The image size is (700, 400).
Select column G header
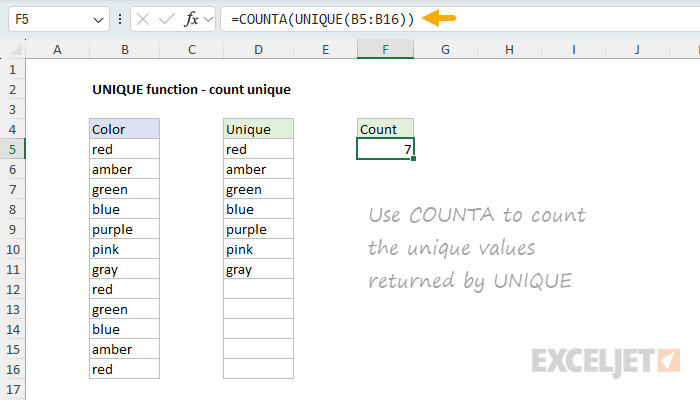[x=445, y=49]
